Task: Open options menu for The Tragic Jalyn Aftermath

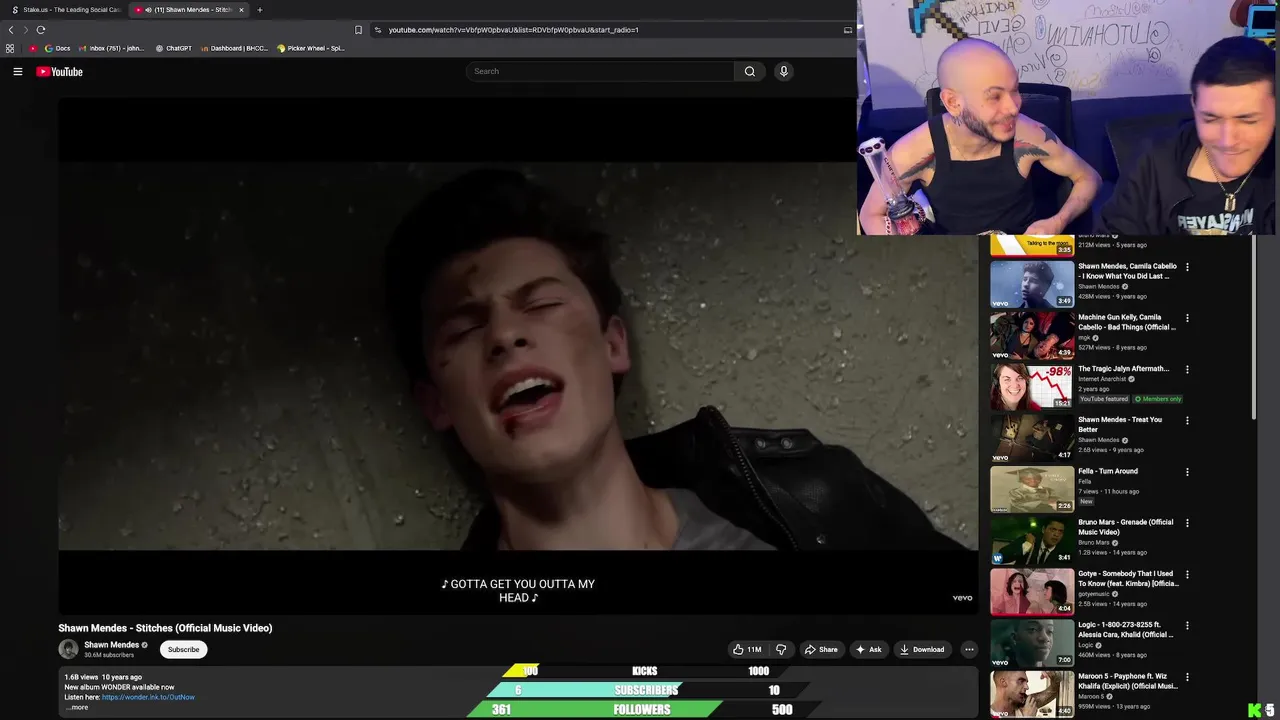Action: (x=1187, y=369)
